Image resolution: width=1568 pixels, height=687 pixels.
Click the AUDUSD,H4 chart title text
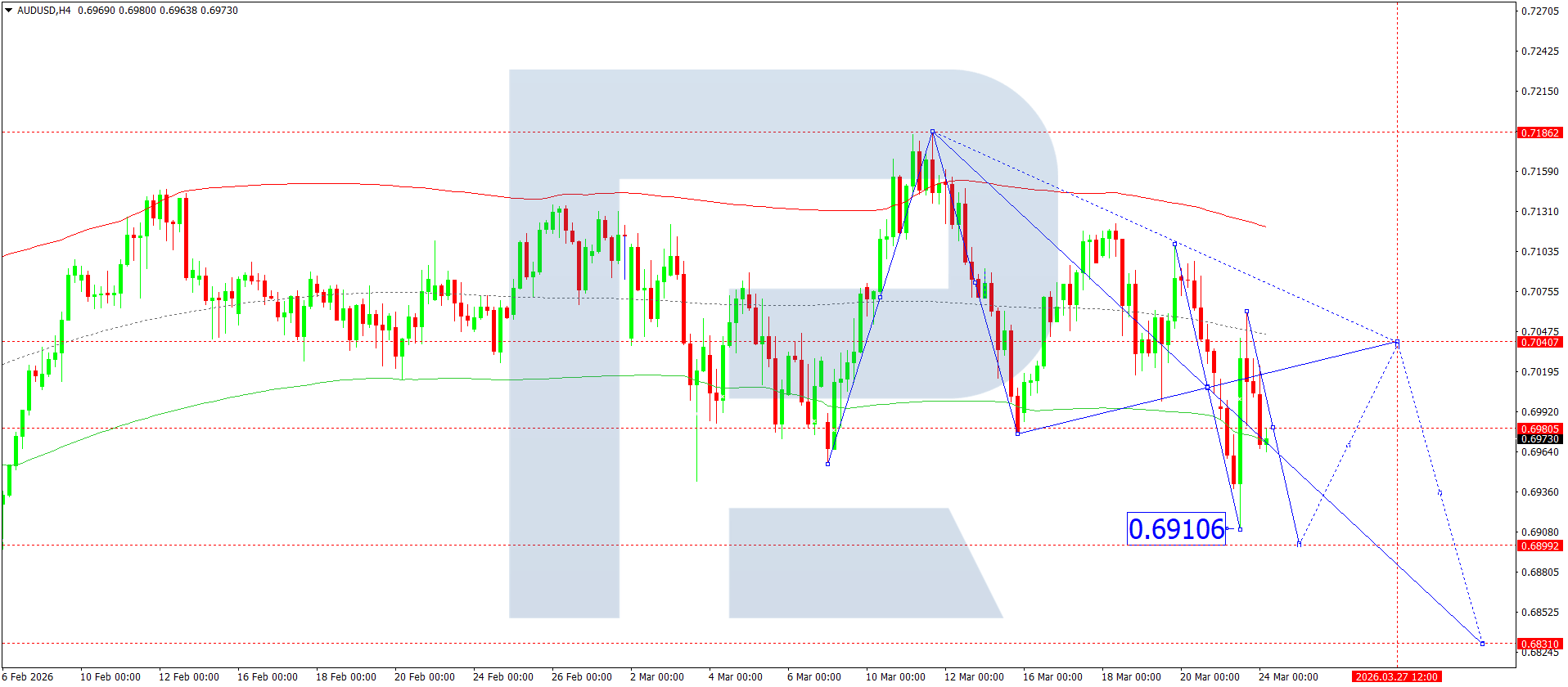click(x=44, y=11)
